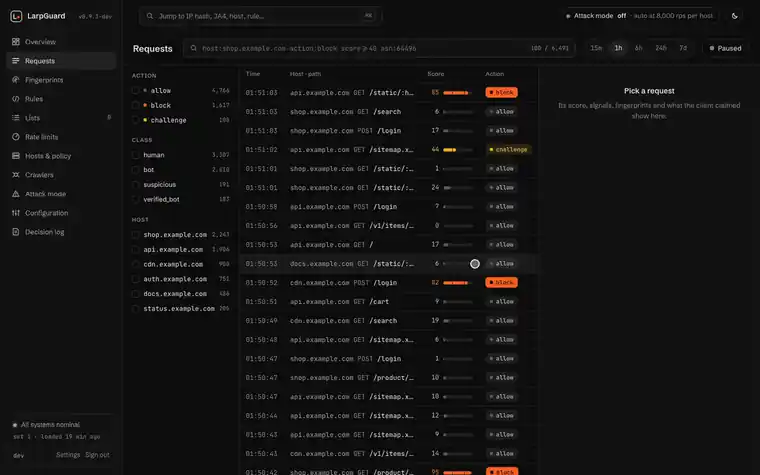Click the All systems nominal status

[47, 425]
